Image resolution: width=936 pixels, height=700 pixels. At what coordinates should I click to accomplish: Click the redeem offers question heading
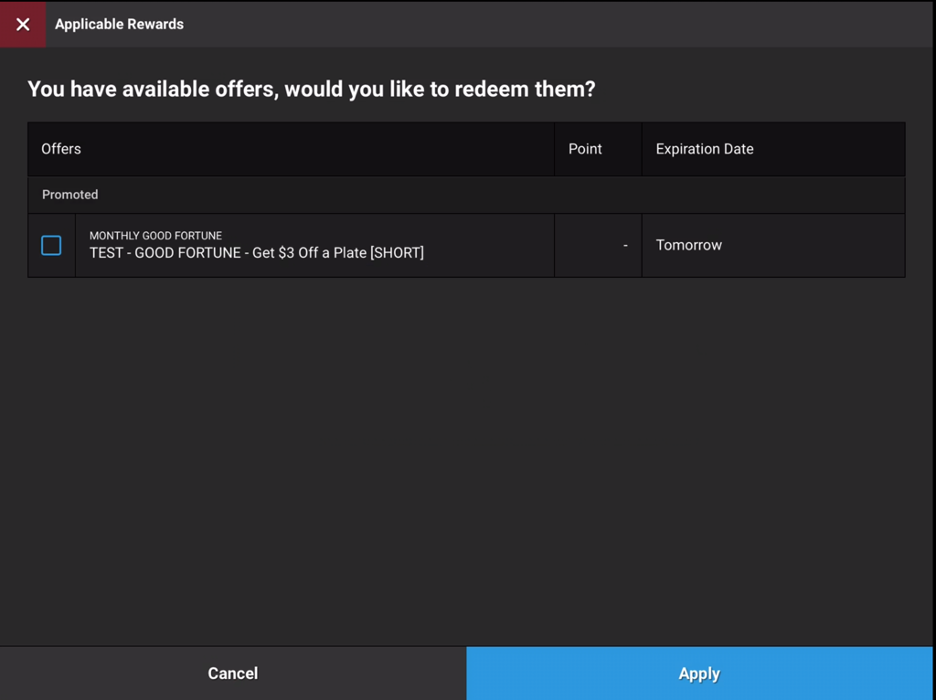coord(312,89)
